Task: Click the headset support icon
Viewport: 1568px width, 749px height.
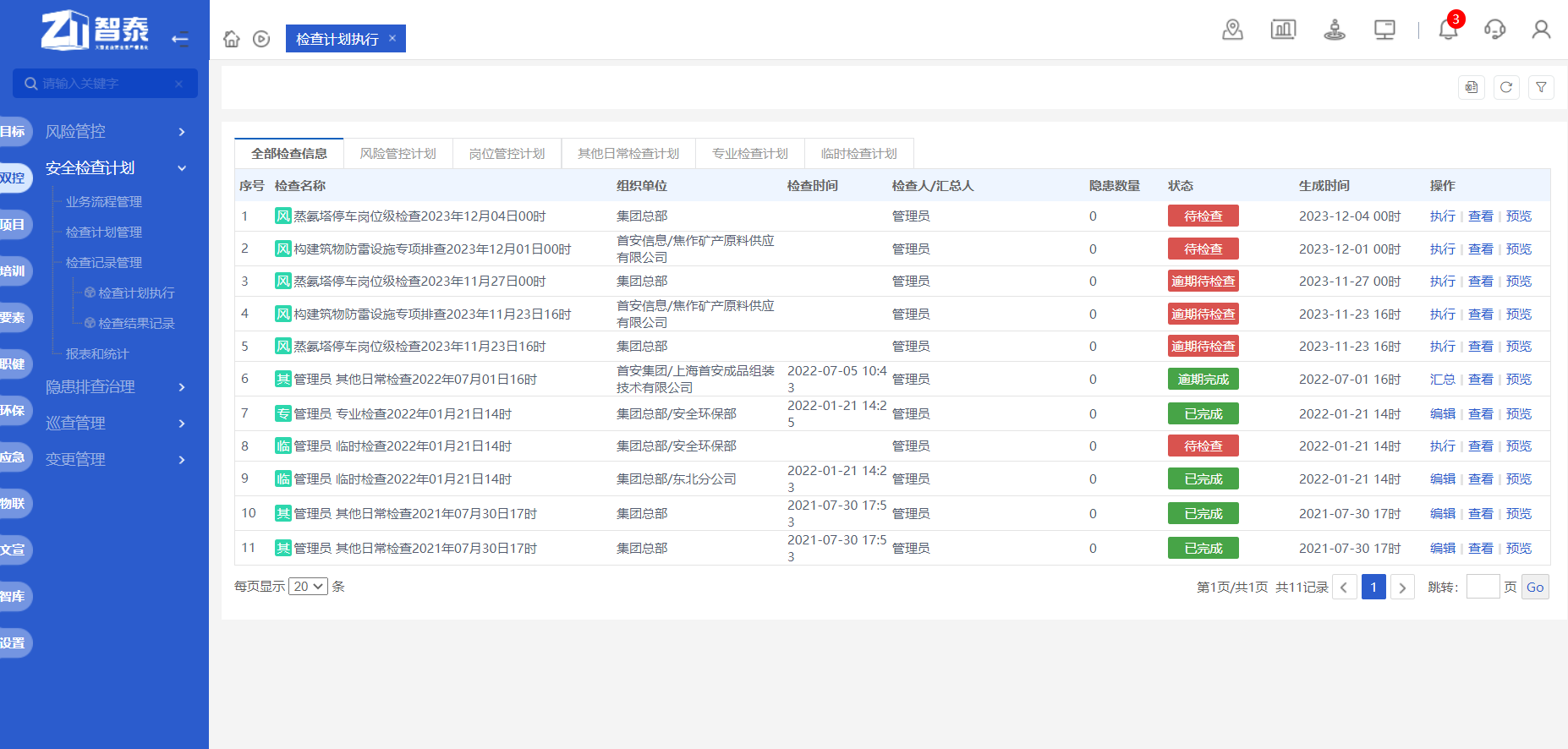Action: point(1494,30)
